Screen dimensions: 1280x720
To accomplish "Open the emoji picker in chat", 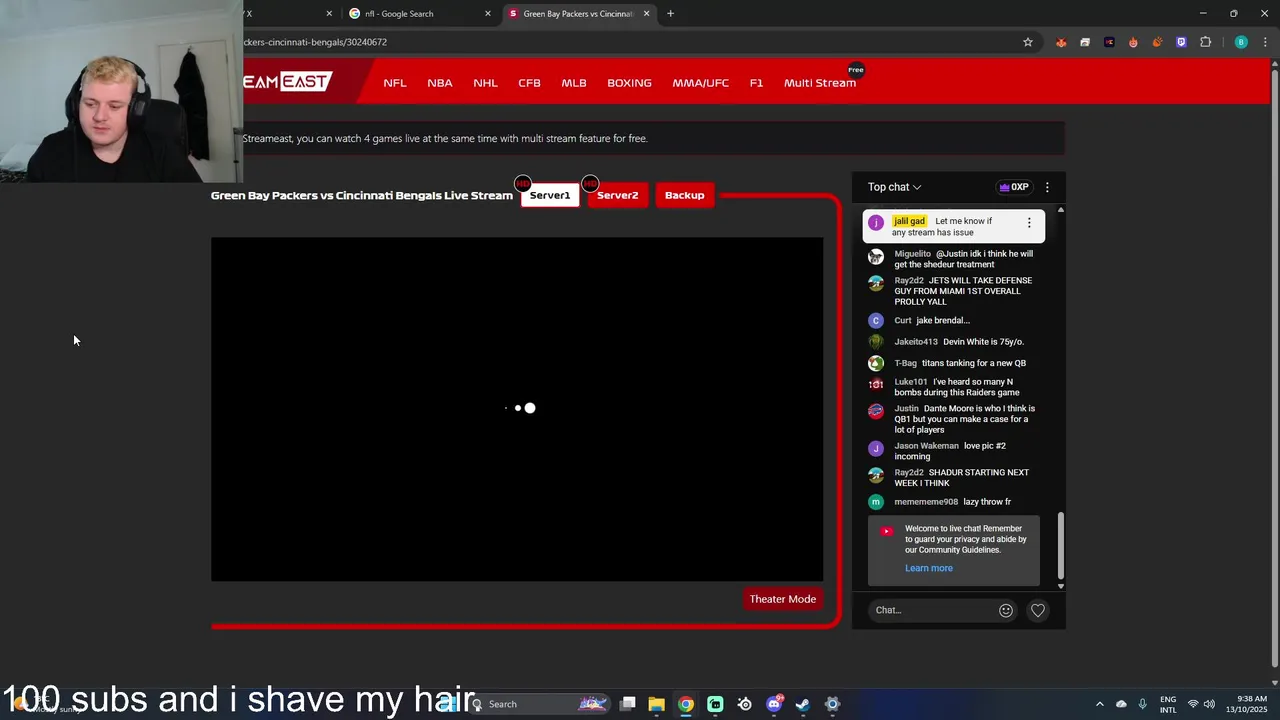I will [1006, 610].
